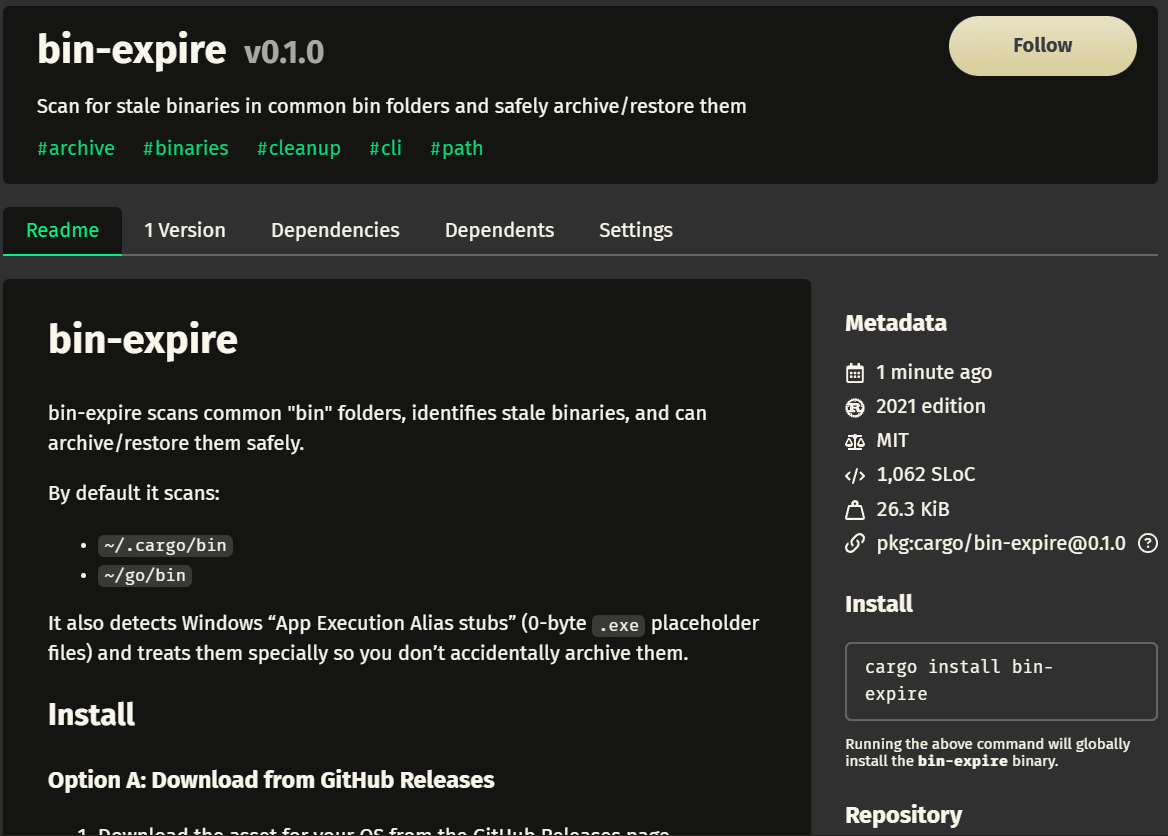The height and width of the screenshot is (836, 1168).
Task: Click the v0.1.0 version label
Action: [283, 51]
